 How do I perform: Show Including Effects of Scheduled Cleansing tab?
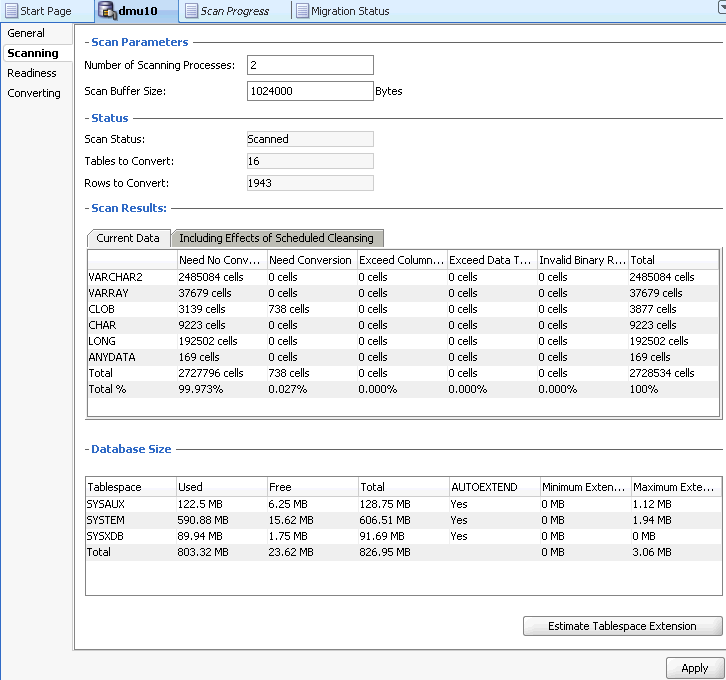click(276, 238)
